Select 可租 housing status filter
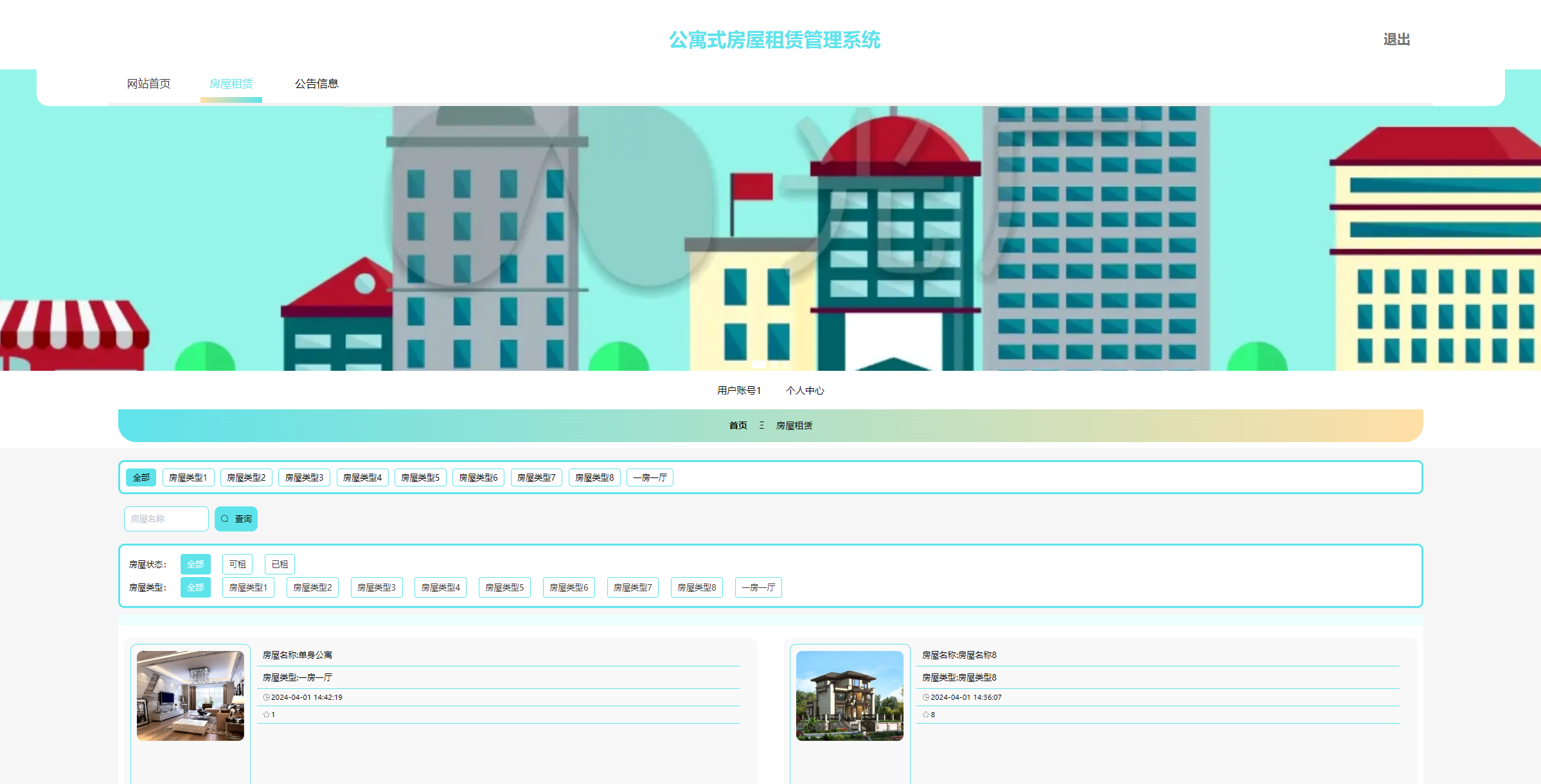The height and width of the screenshot is (784, 1541). (236, 564)
